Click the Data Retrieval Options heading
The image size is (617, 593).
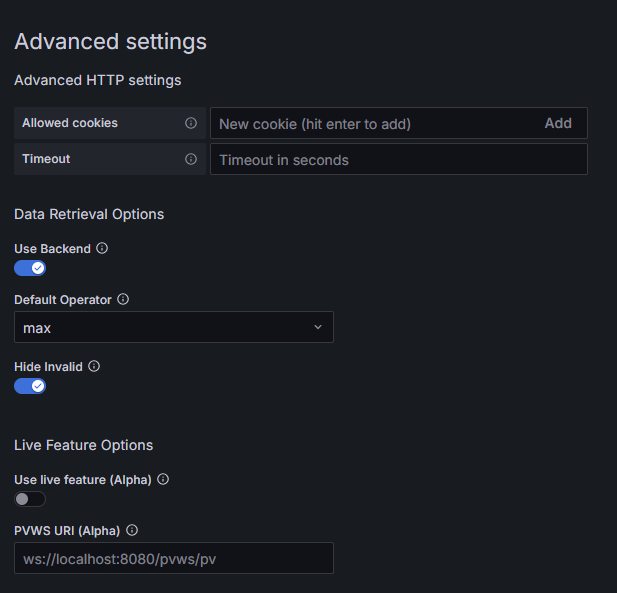tap(89, 214)
